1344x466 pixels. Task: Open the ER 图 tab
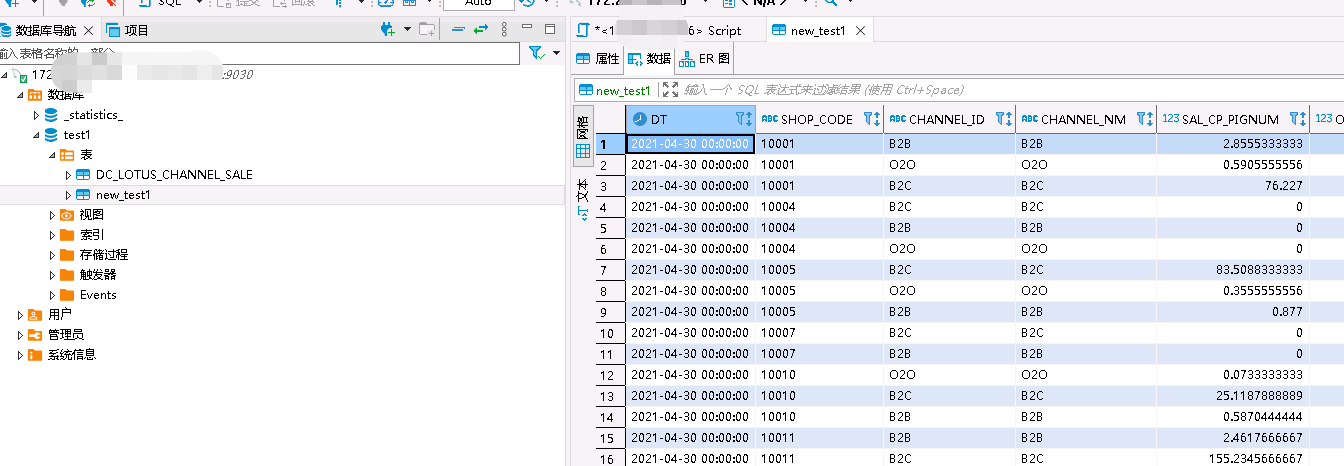click(x=707, y=59)
